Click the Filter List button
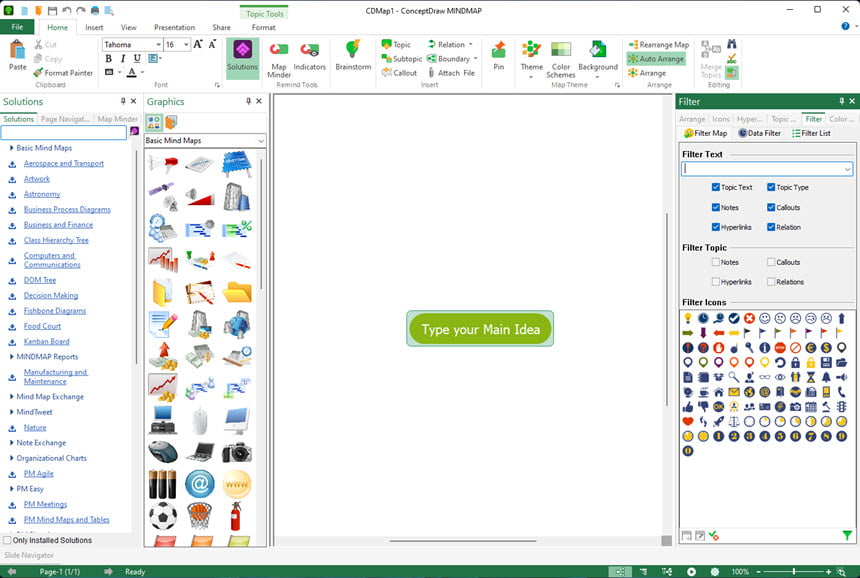This screenshot has height=578, width=860. pos(811,133)
